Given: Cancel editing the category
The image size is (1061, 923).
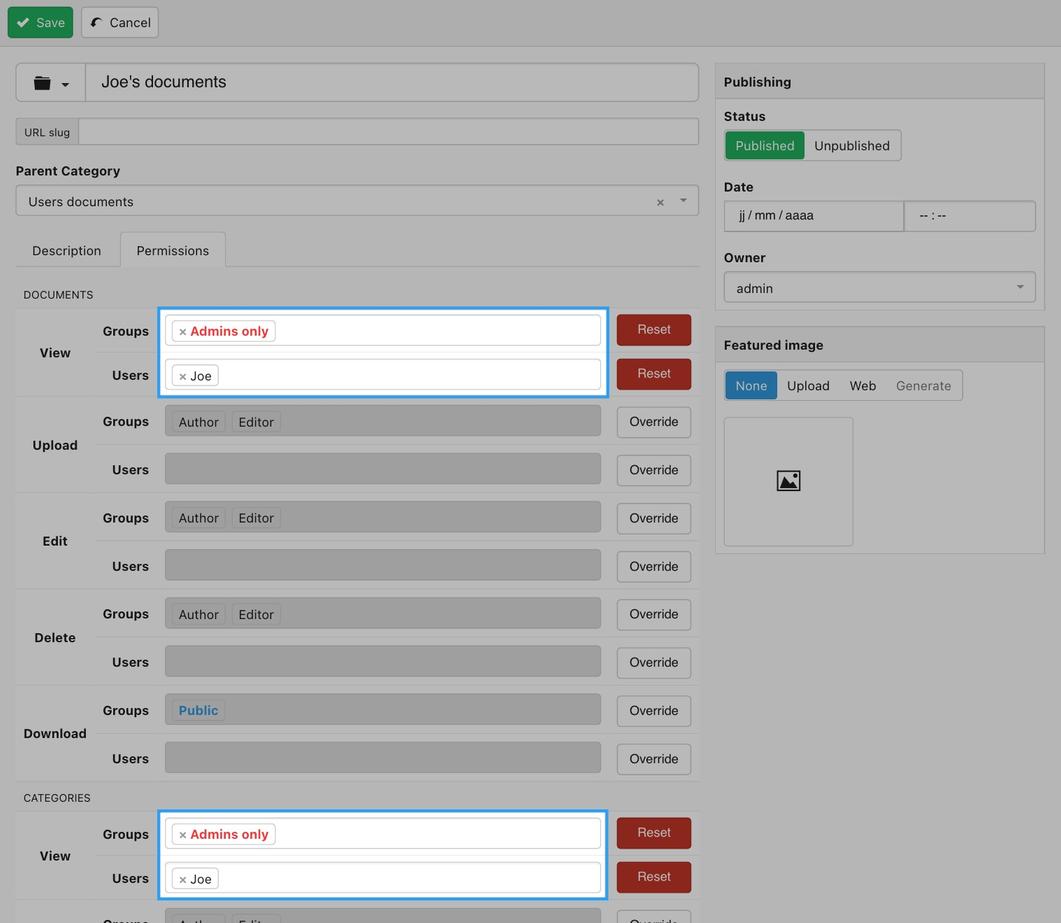Looking at the screenshot, I should [x=120, y=22].
